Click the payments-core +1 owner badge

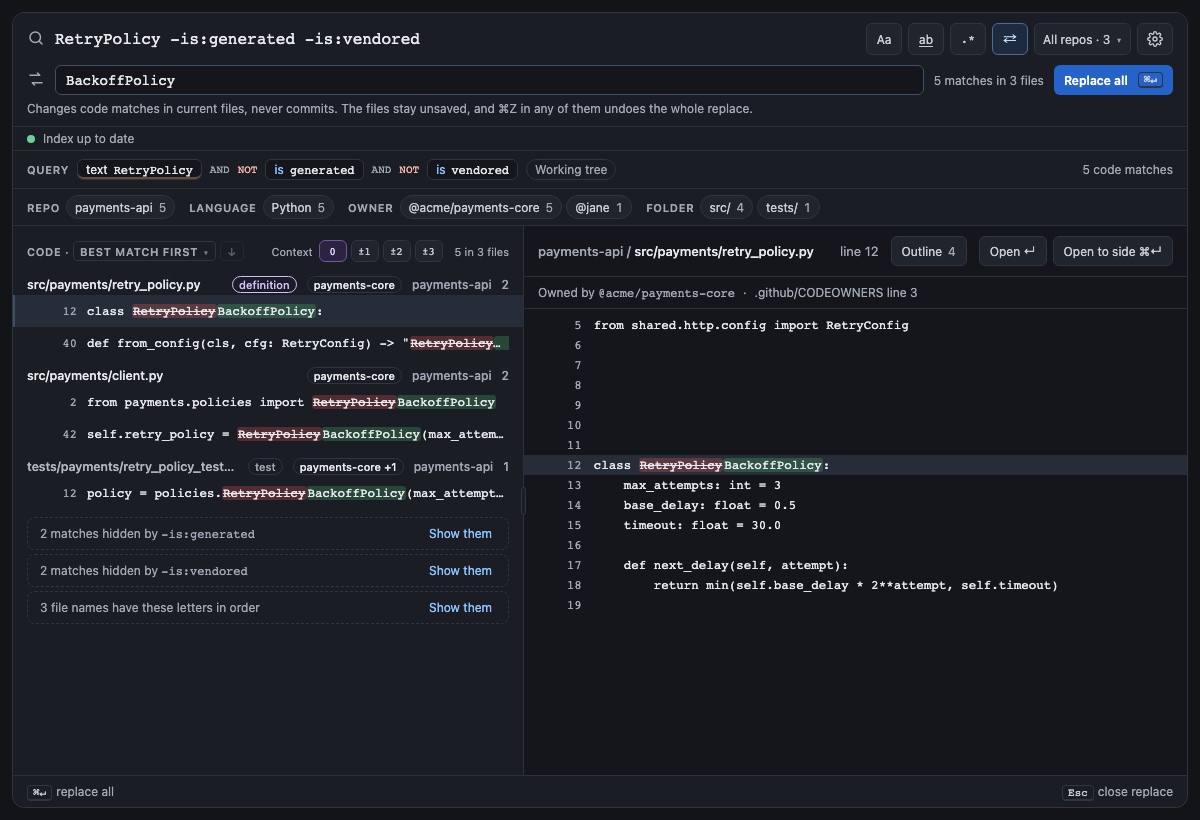(x=348, y=467)
